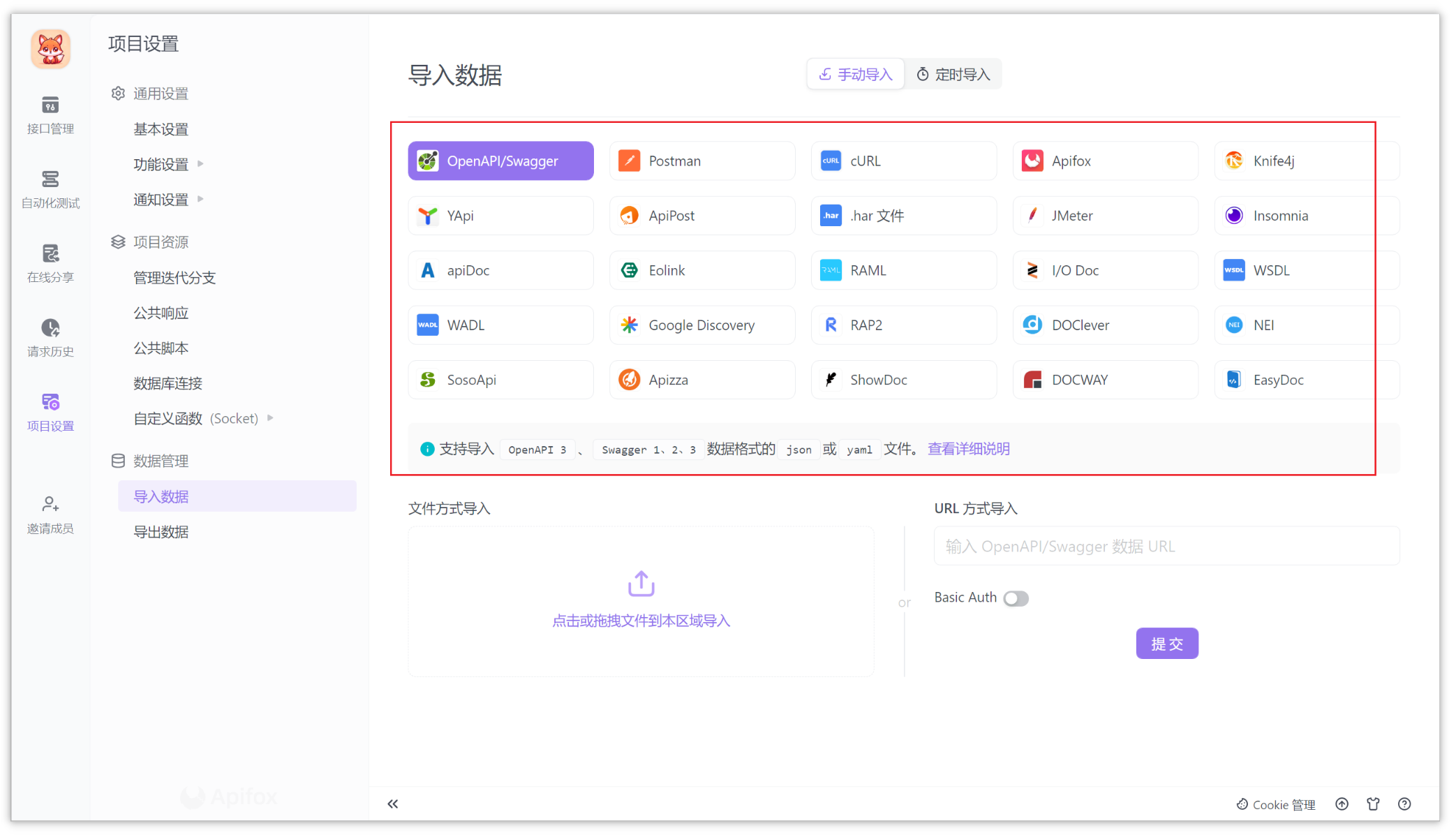Select the Eolink import format
The height and width of the screenshot is (837, 1456).
click(702, 270)
